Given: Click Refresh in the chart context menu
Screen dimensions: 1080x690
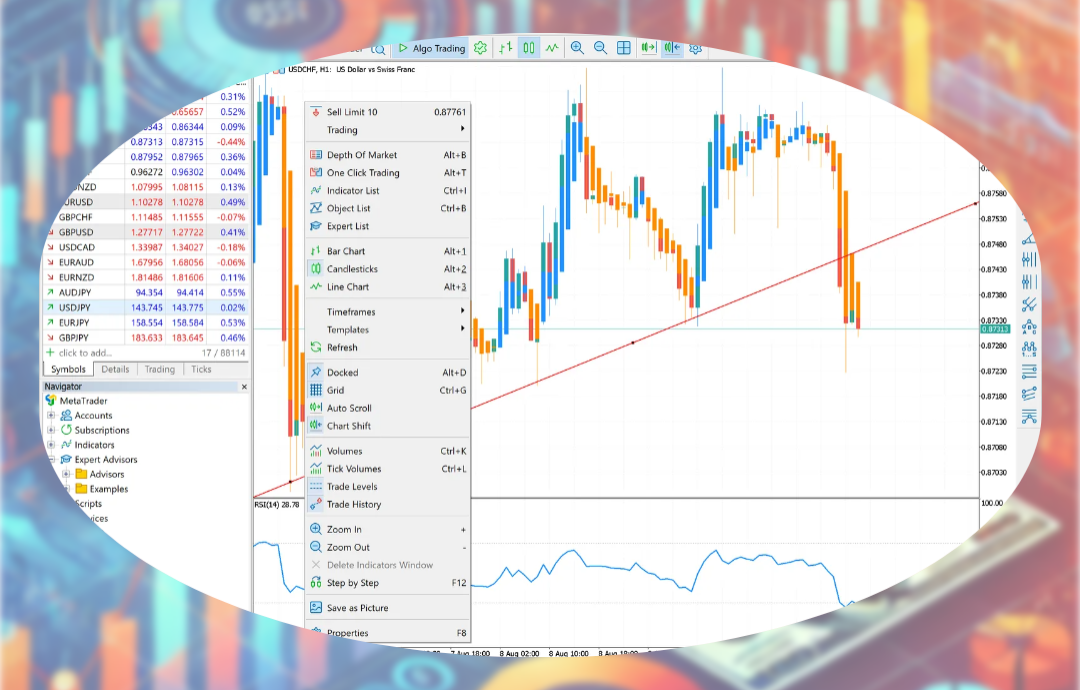Looking at the screenshot, I should coord(387,348).
